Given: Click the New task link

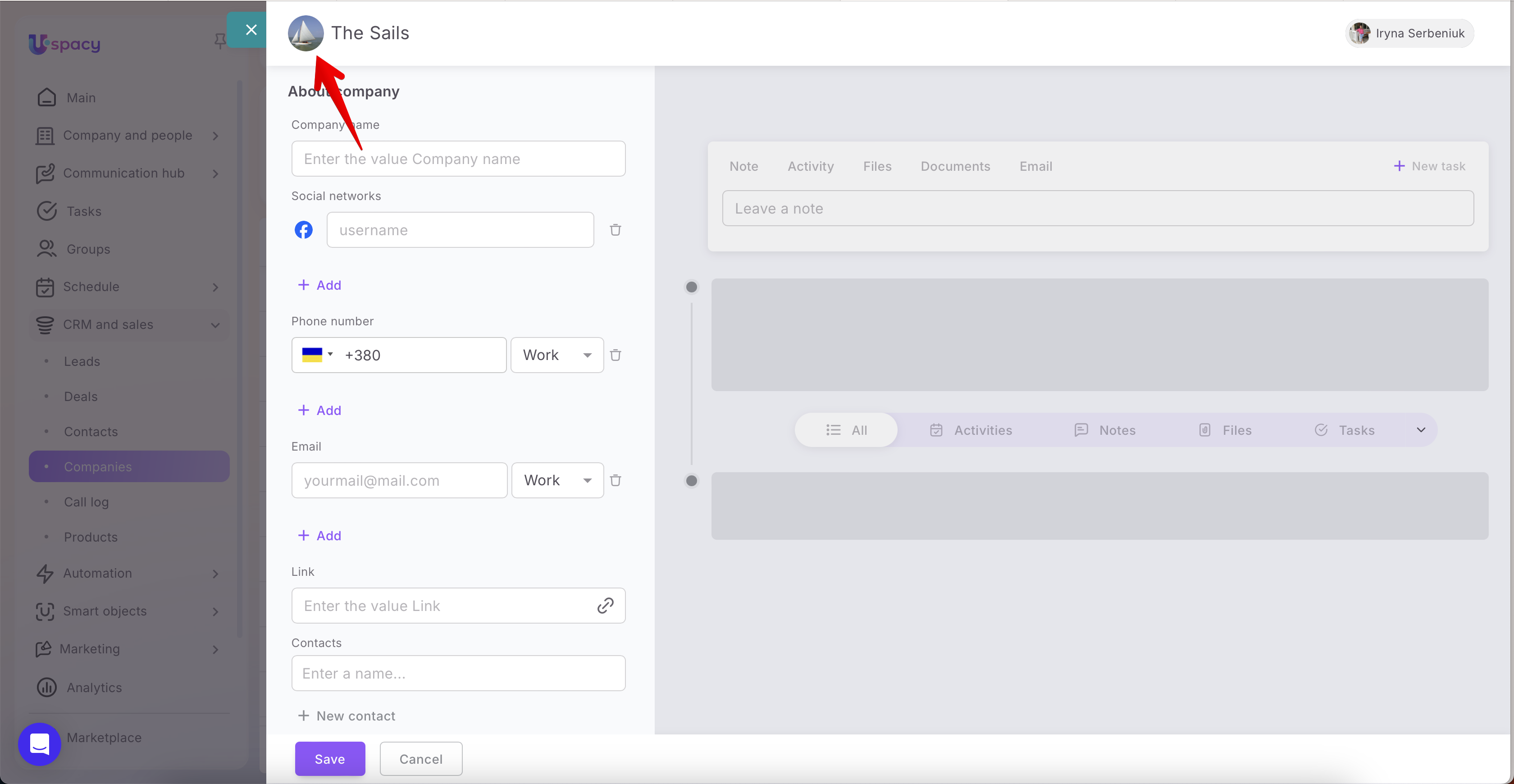Looking at the screenshot, I should click(1429, 166).
